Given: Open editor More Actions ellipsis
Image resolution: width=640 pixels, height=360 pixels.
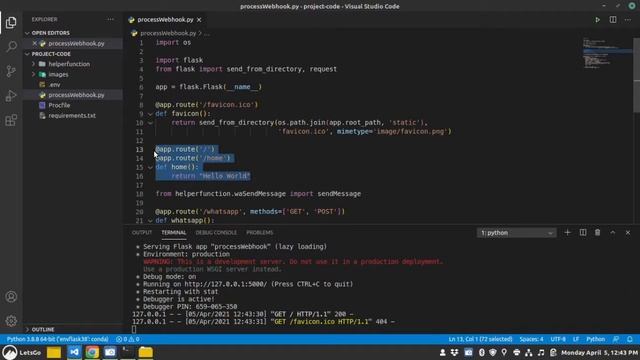Looking at the screenshot, I should click(628, 20).
